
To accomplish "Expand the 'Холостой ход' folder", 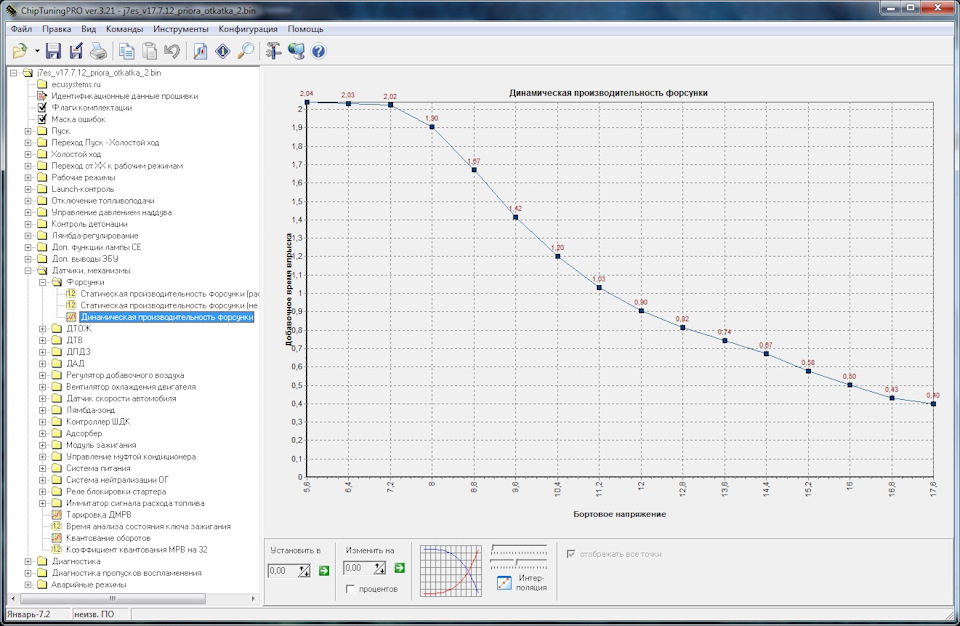I will (28, 154).
